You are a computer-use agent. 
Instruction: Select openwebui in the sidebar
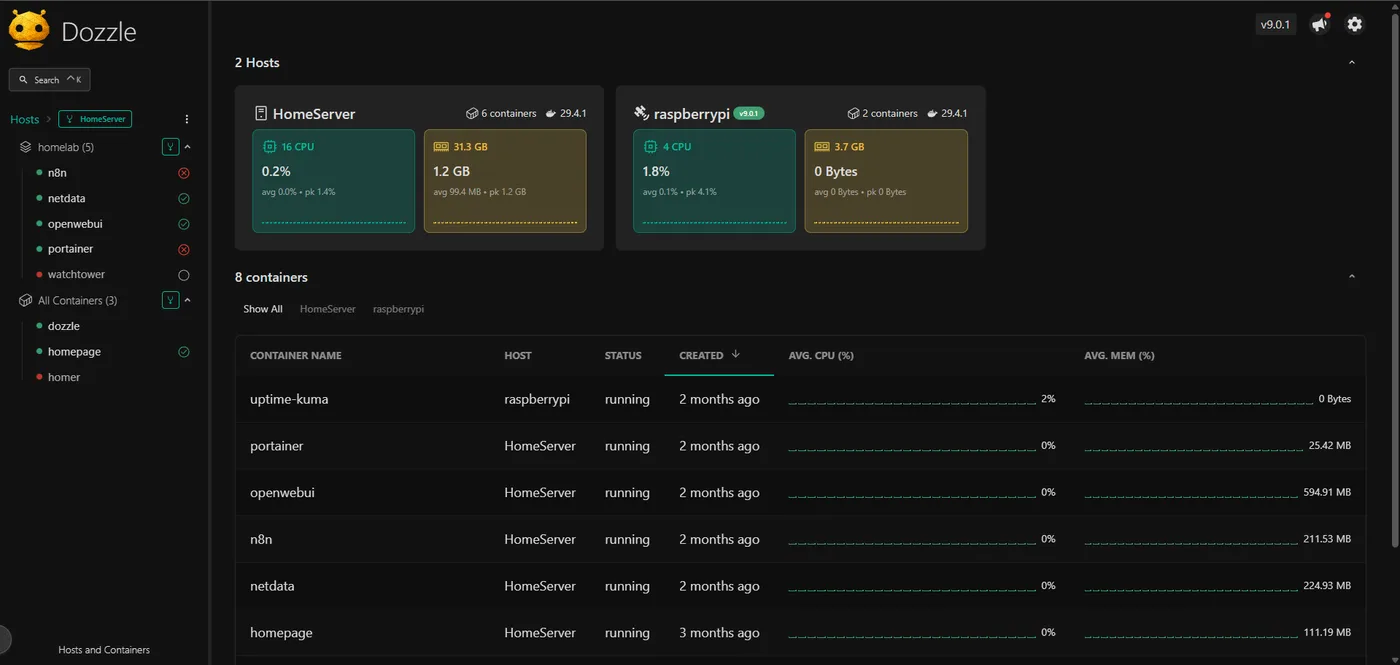coord(75,224)
